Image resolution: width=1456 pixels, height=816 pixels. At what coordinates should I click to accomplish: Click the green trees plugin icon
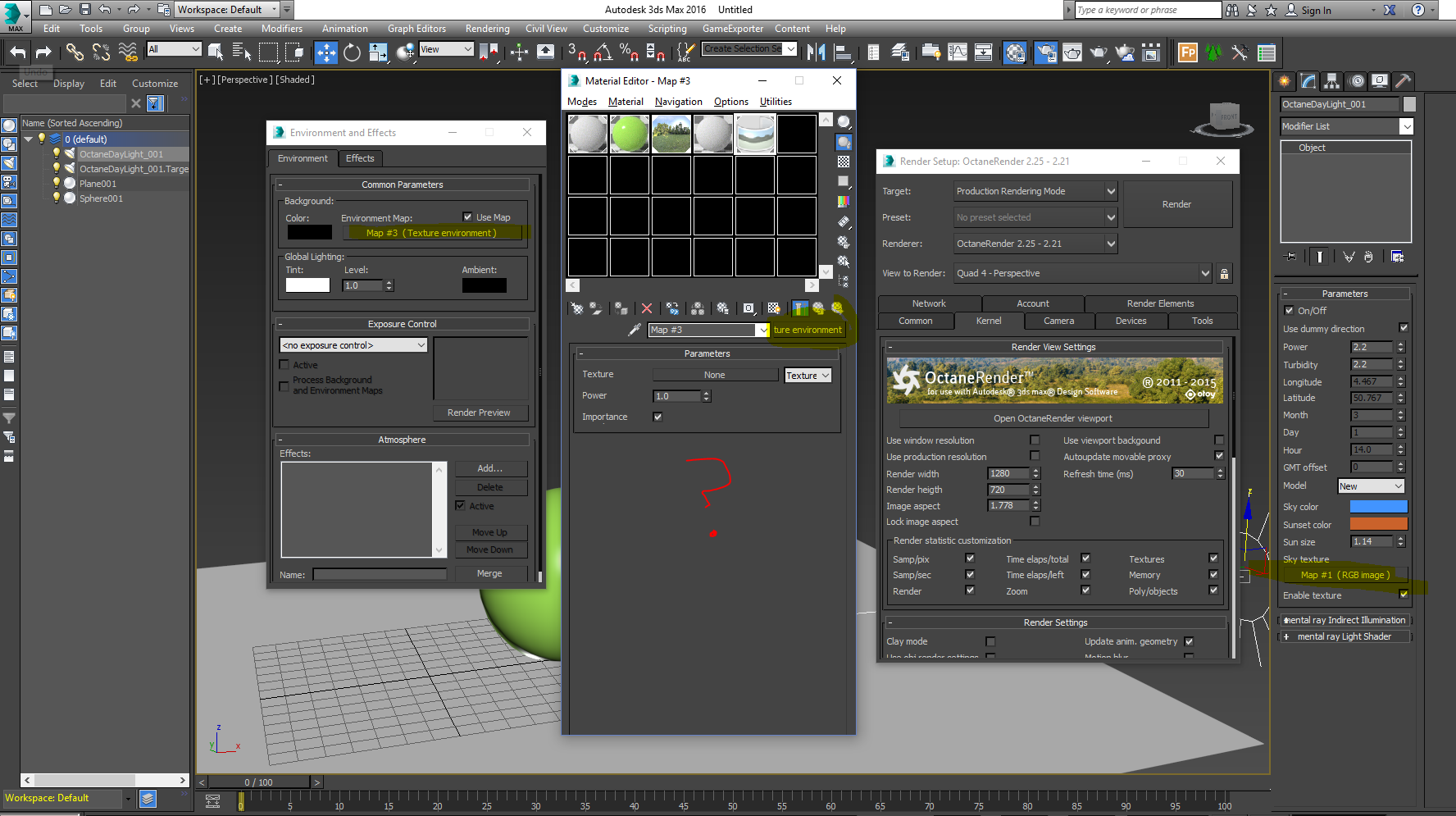[x=1214, y=52]
